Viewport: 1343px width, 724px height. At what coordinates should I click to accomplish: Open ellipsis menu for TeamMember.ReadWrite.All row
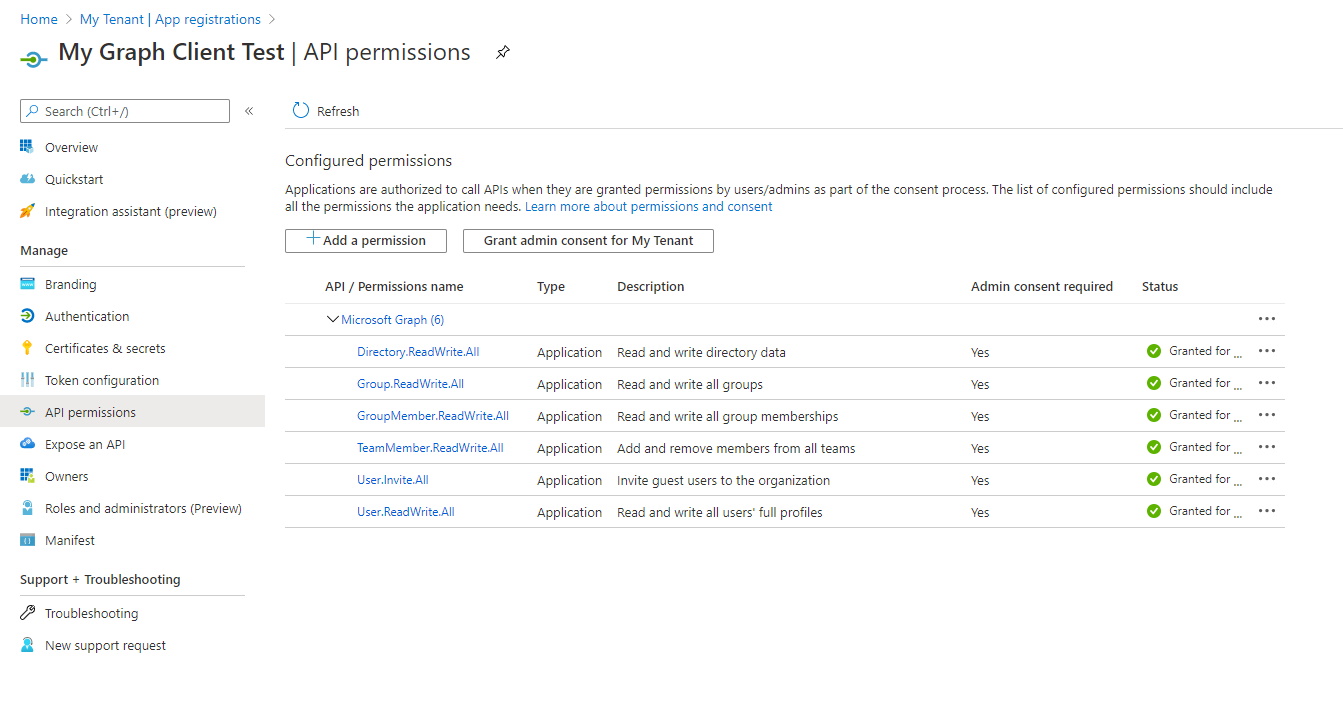pos(1267,447)
